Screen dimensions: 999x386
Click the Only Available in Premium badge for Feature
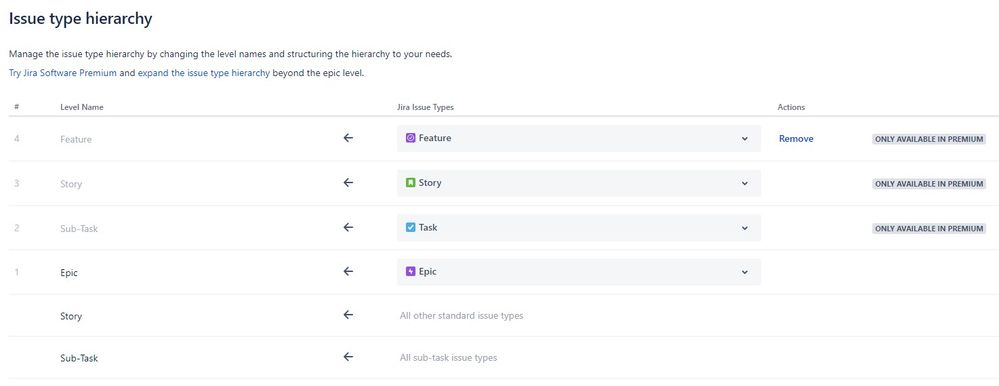pyautogui.click(x=929, y=139)
